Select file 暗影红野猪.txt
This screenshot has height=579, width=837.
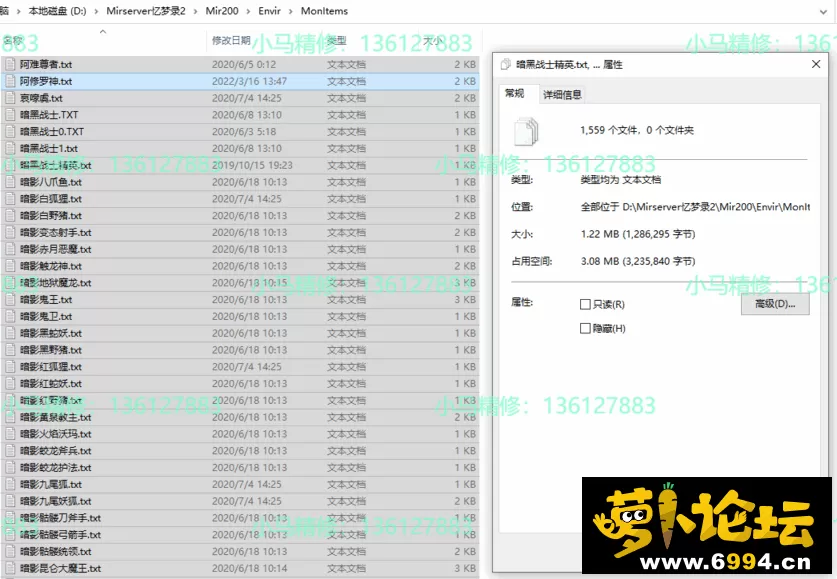coord(240,401)
